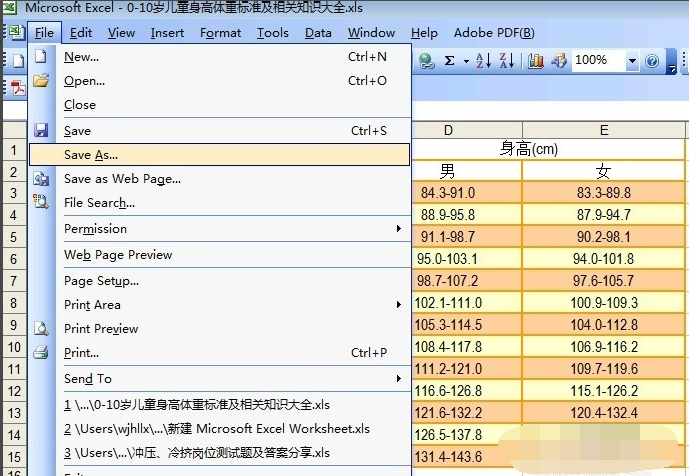The height and width of the screenshot is (476, 689).
Task: Select column E header
Action: click(604, 130)
